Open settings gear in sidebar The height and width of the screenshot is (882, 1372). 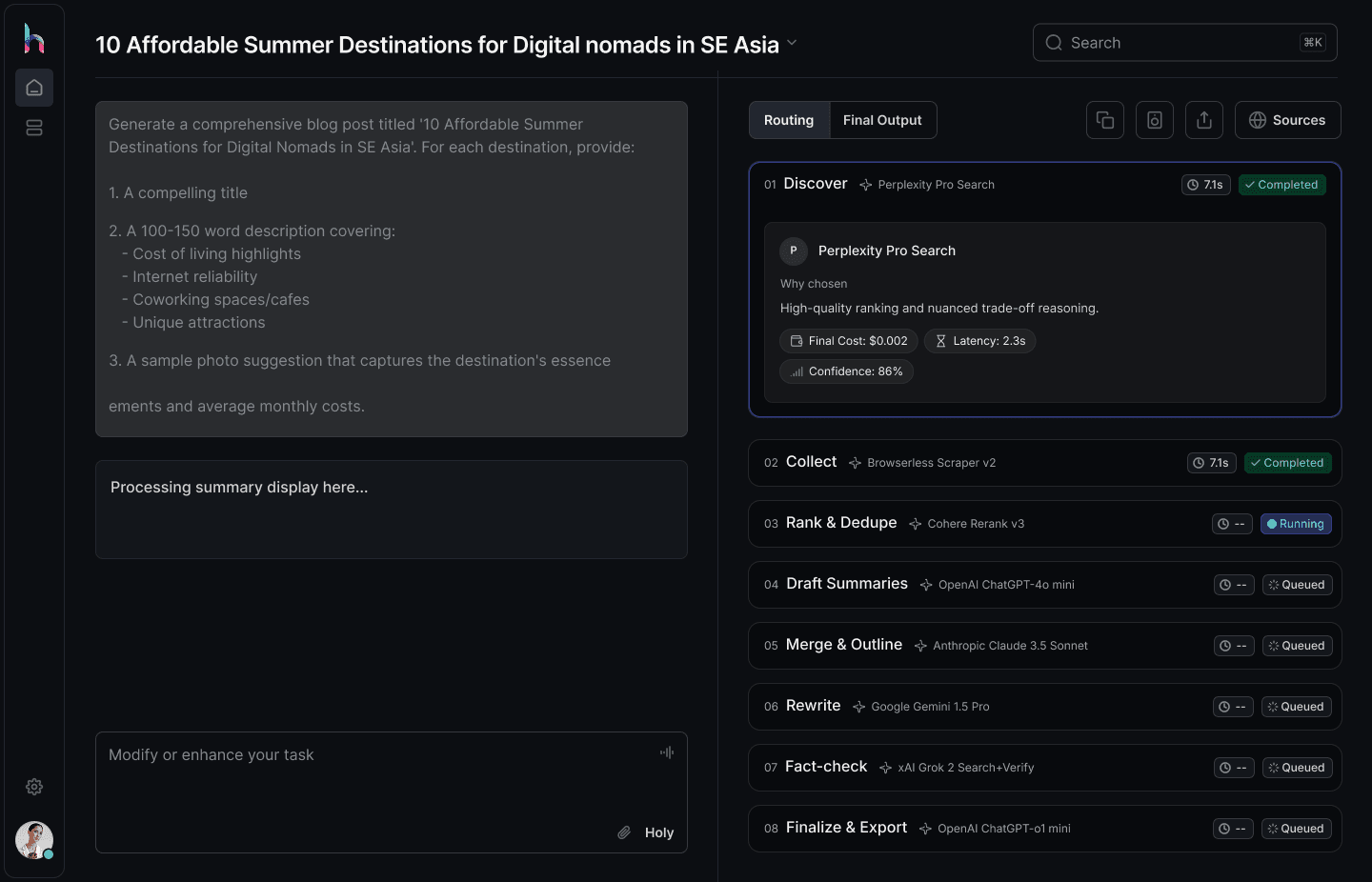click(x=34, y=787)
